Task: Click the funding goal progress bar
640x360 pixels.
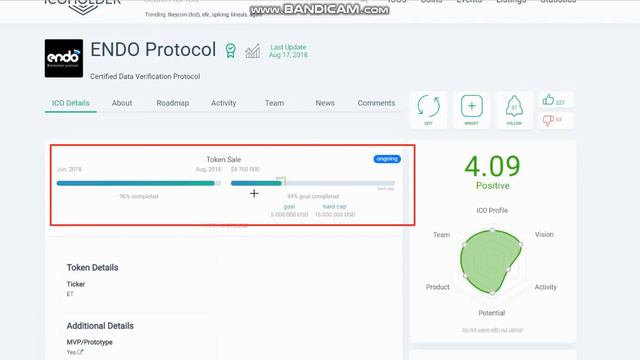Action: [x=313, y=183]
